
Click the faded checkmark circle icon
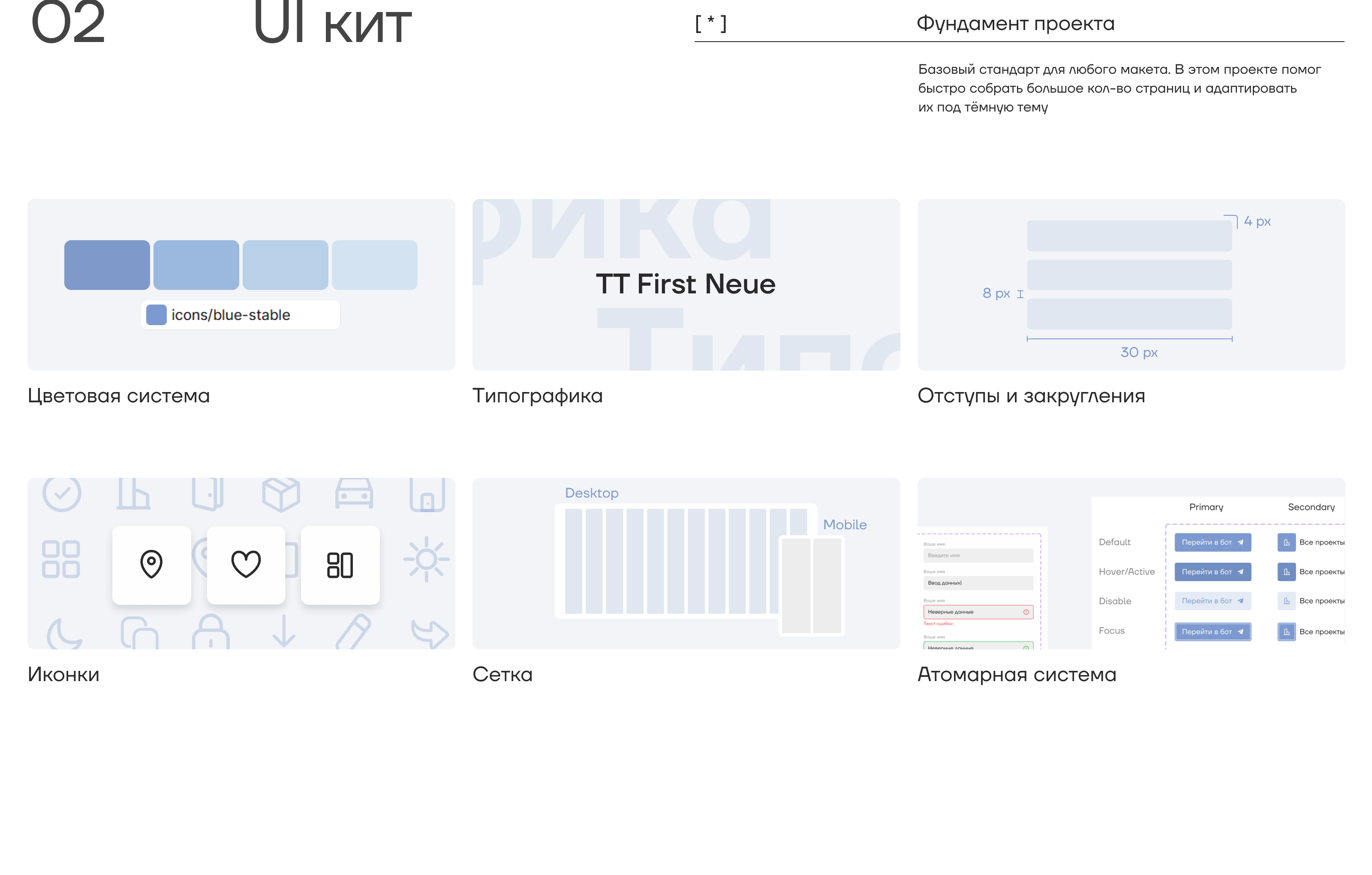(x=62, y=493)
